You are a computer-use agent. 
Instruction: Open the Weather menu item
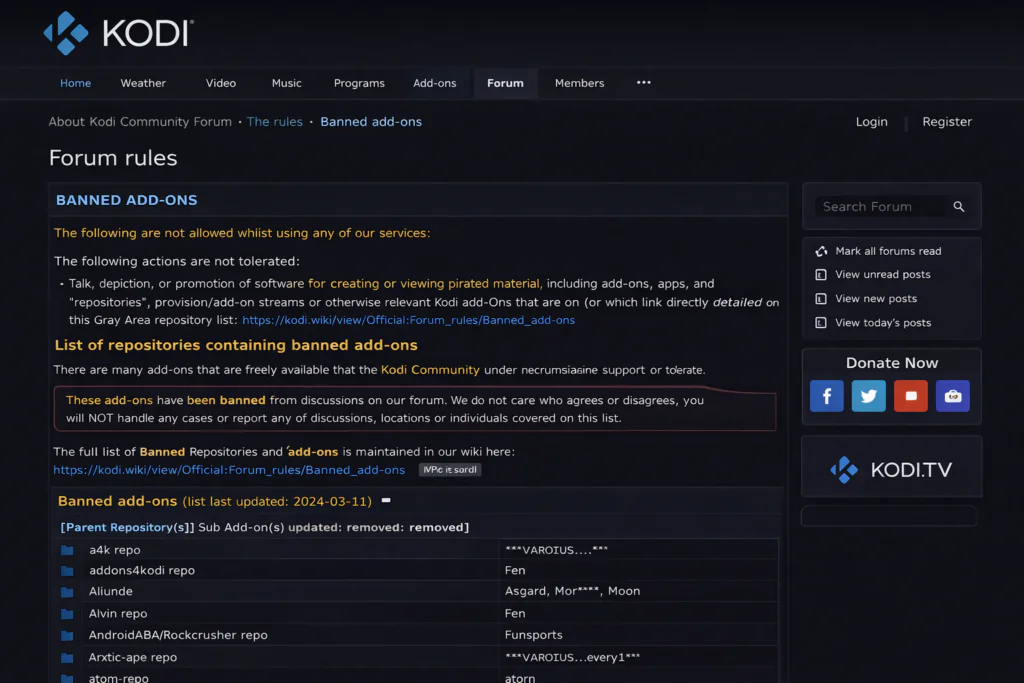(x=143, y=83)
